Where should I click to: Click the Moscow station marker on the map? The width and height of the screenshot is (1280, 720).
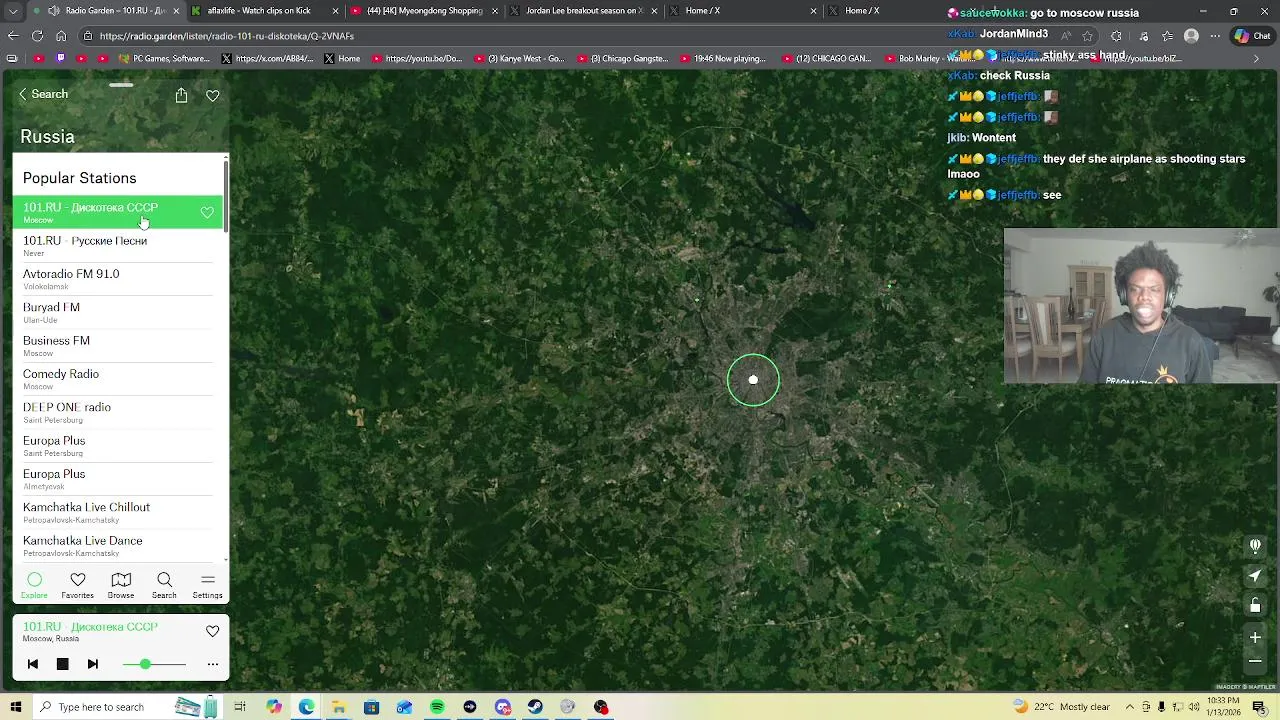(x=753, y=380)
